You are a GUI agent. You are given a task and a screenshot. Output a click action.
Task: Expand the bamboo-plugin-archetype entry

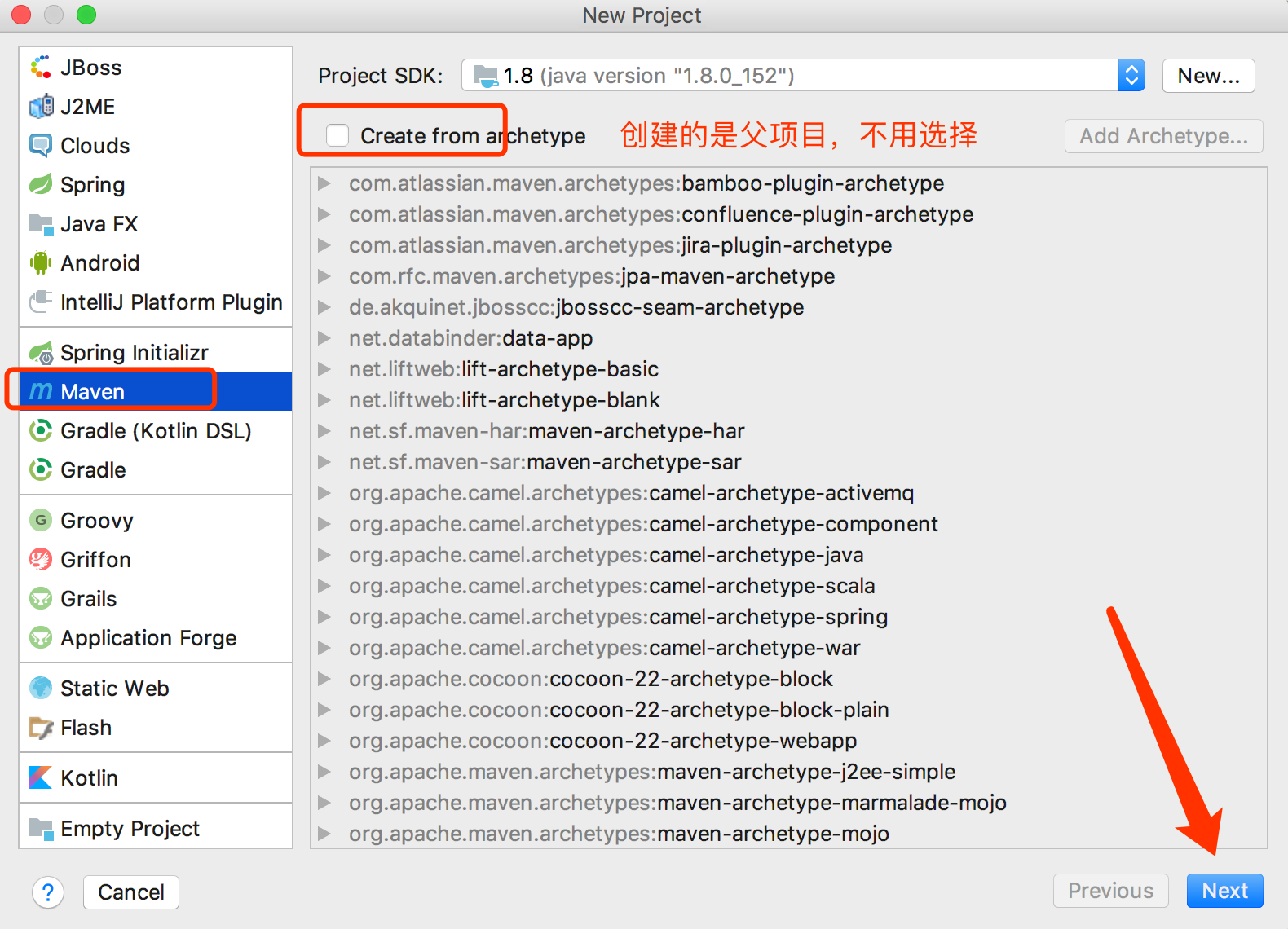[x=324, y=183]
